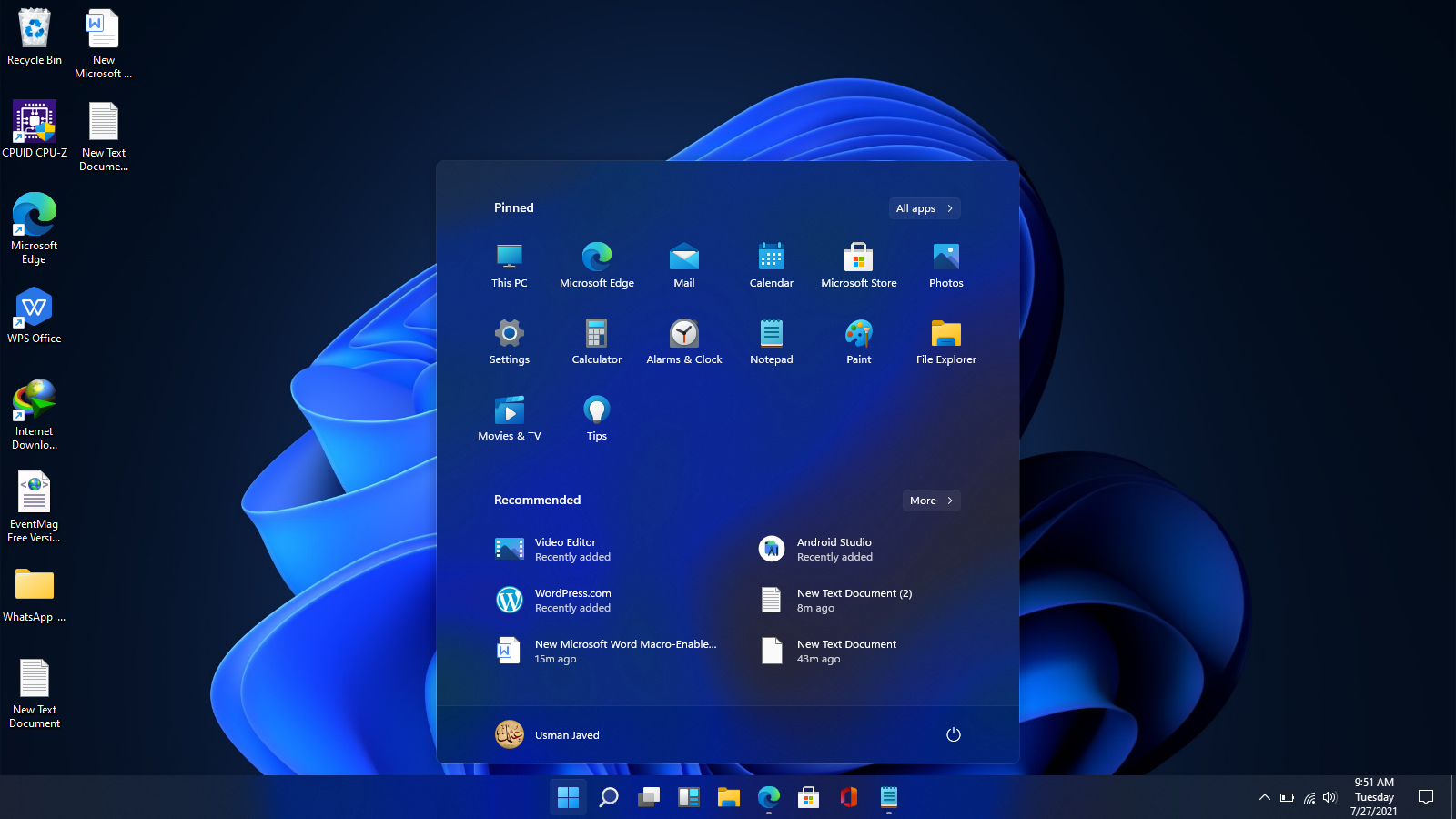Open the Mail app
The image size is (1456, 819).
coord(684,266)
